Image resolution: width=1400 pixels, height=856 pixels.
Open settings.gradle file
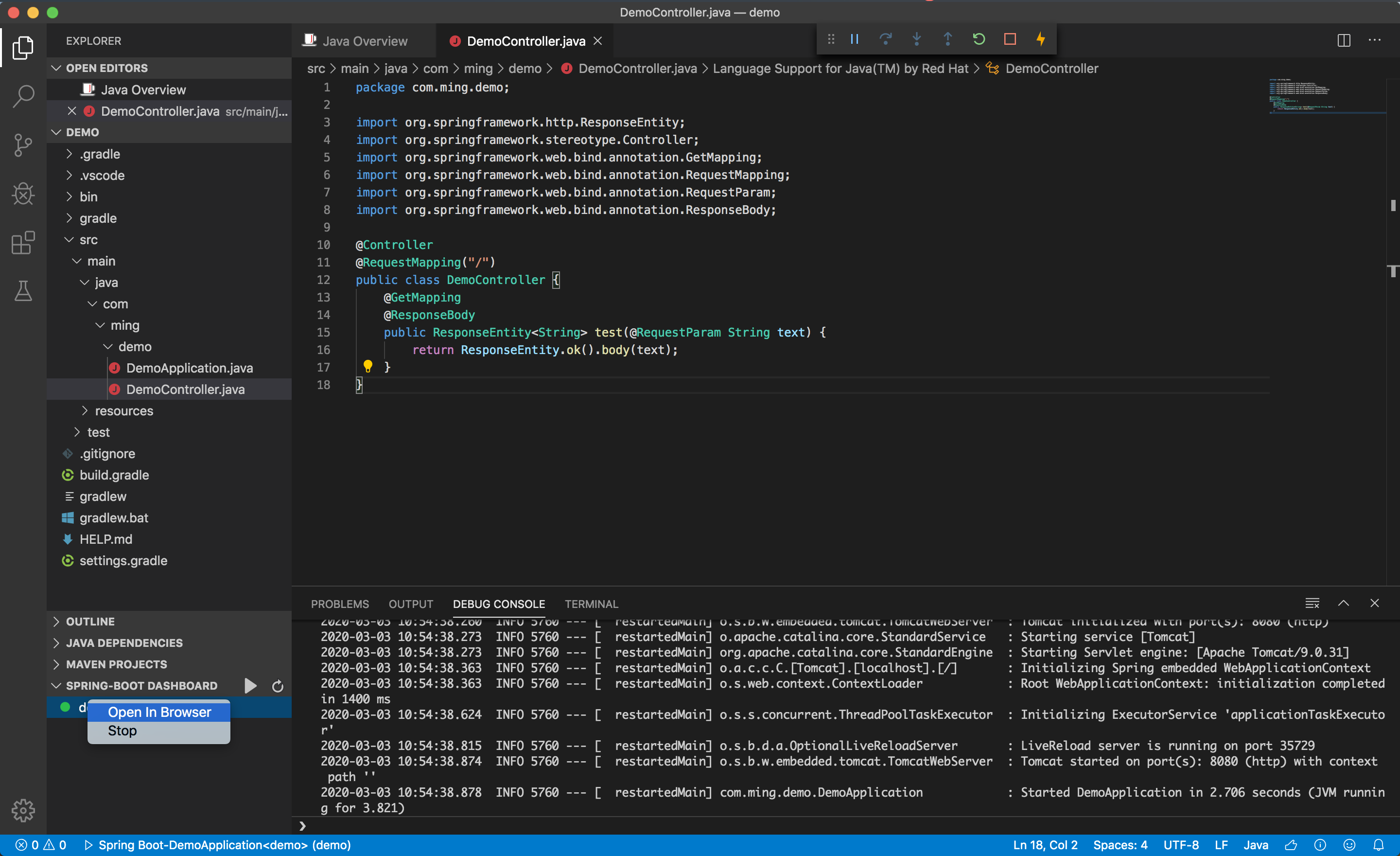click(x=123, y=561)
